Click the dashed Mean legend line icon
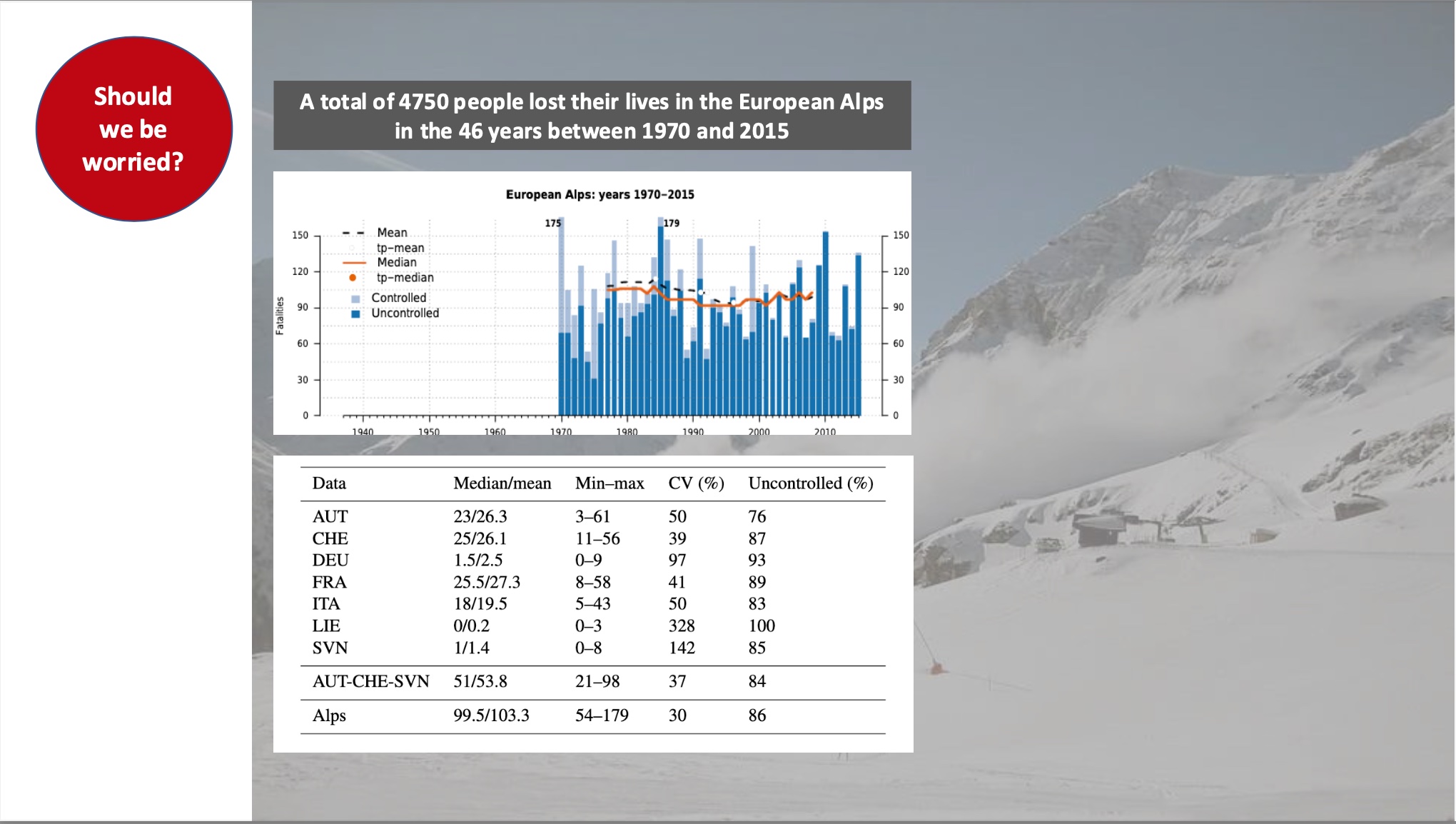The height and width of the screenshot is (824, 1456). (x=353, y=233)
